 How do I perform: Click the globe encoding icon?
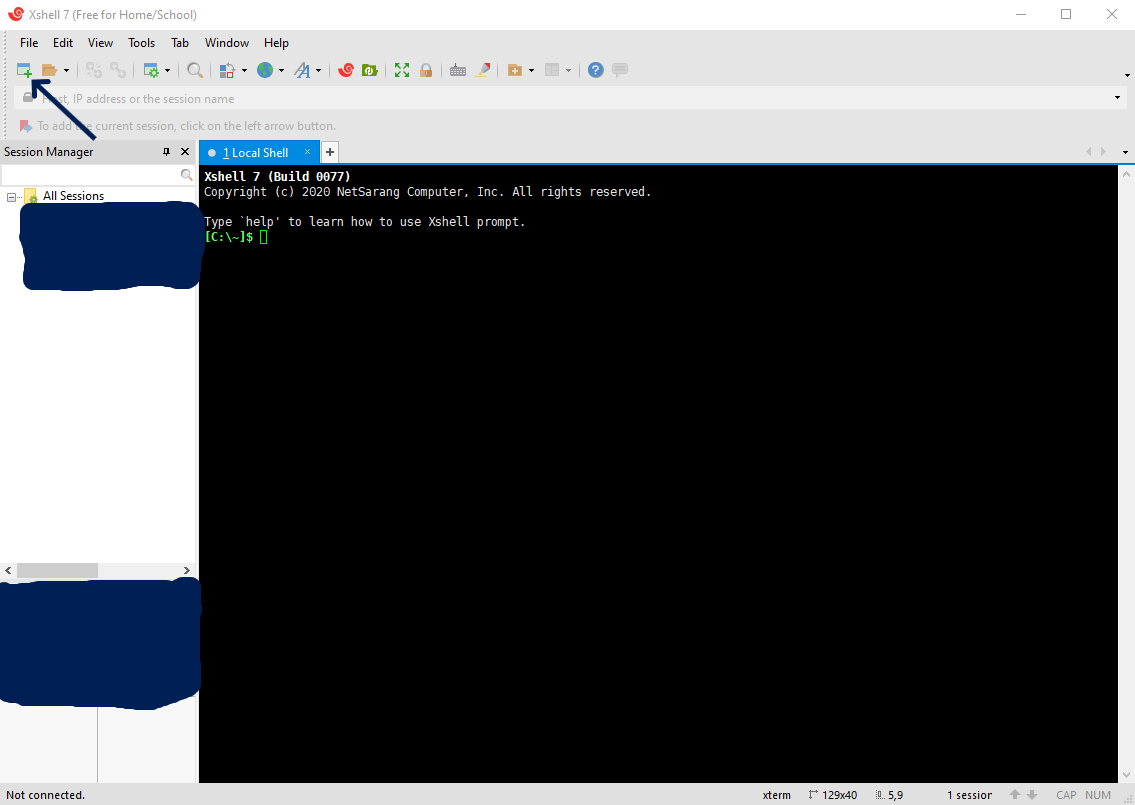(265, 70)
